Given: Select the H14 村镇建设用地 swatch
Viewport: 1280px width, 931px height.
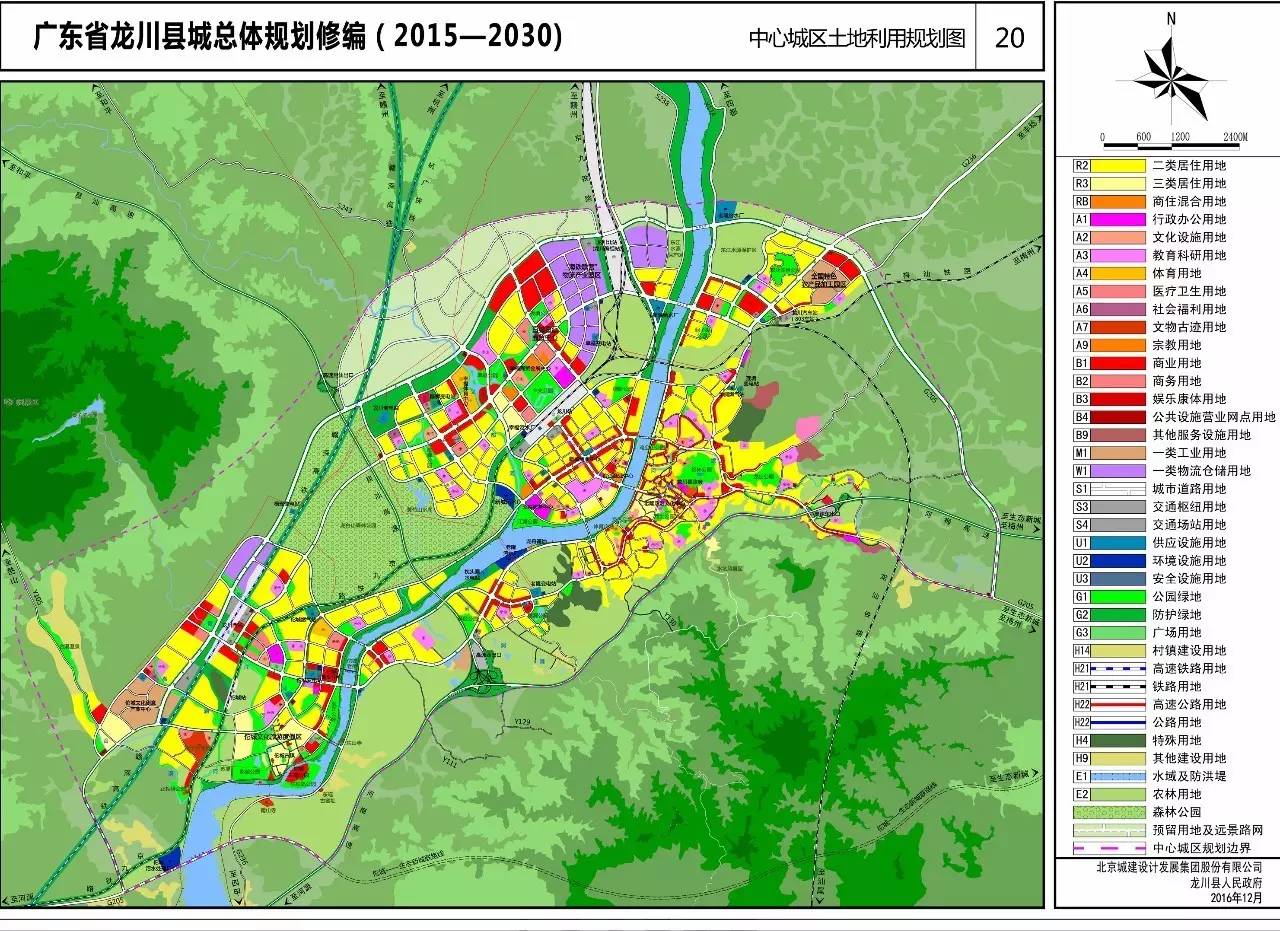Looking at the screenshot, I should pos(1118,652).
